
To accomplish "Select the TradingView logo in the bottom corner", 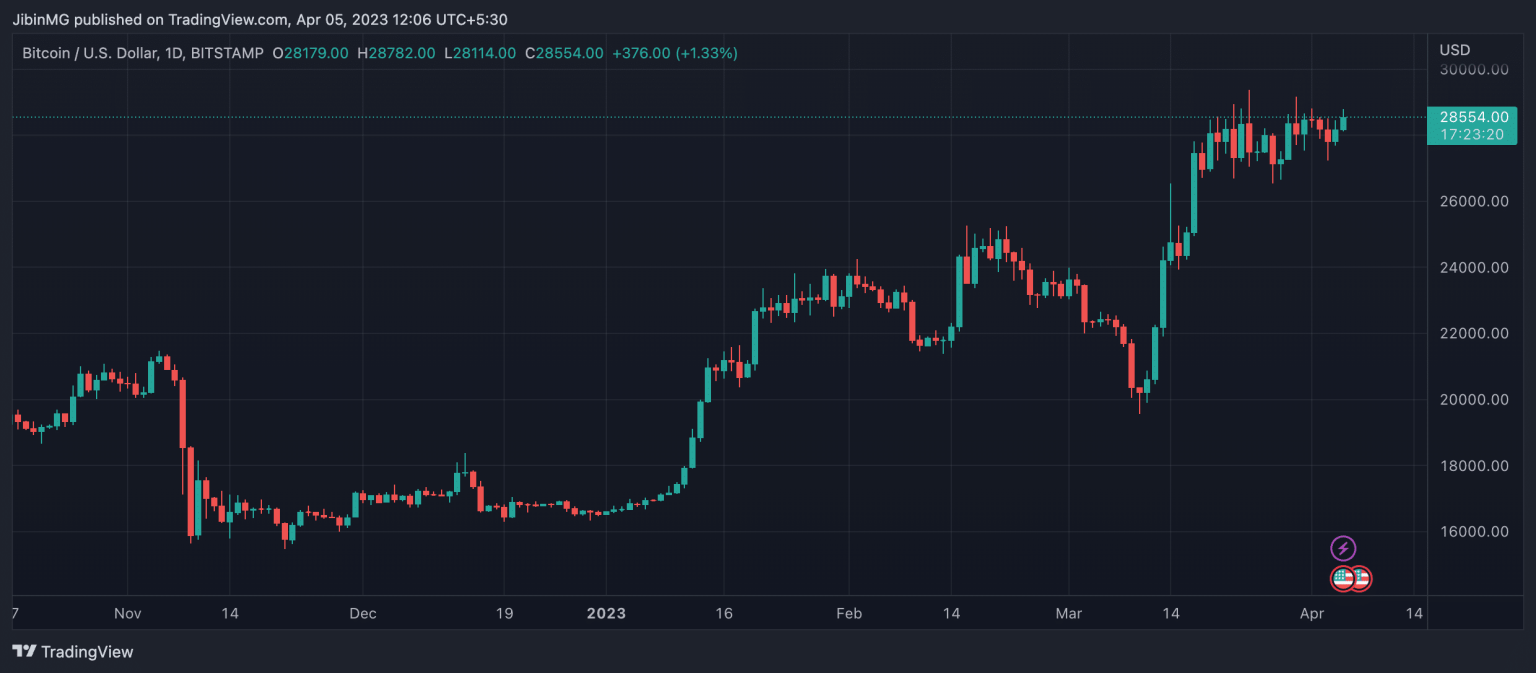I will 70,651.
